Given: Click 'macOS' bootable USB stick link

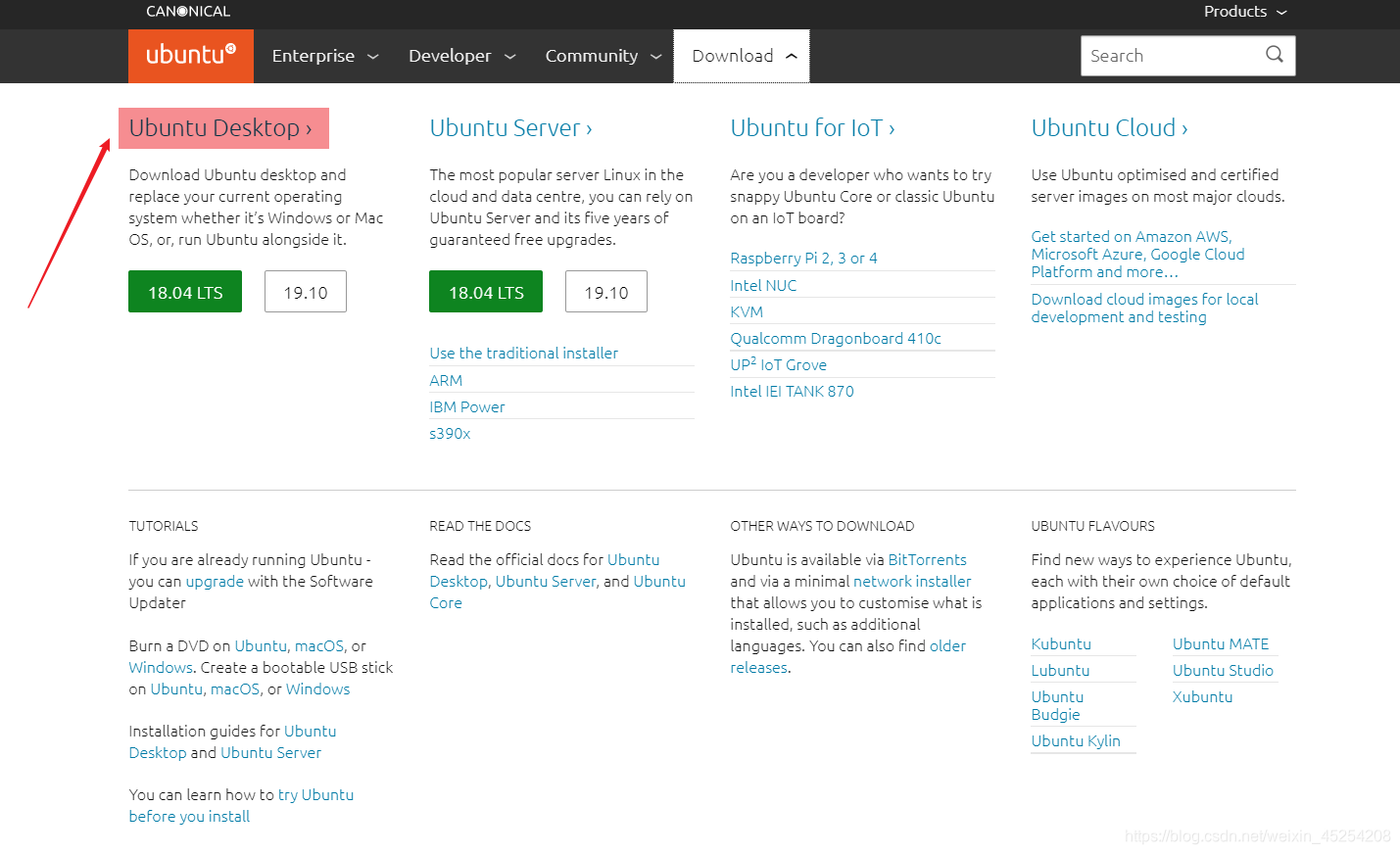Looking at the screenshot, I should tap(235, 688).
